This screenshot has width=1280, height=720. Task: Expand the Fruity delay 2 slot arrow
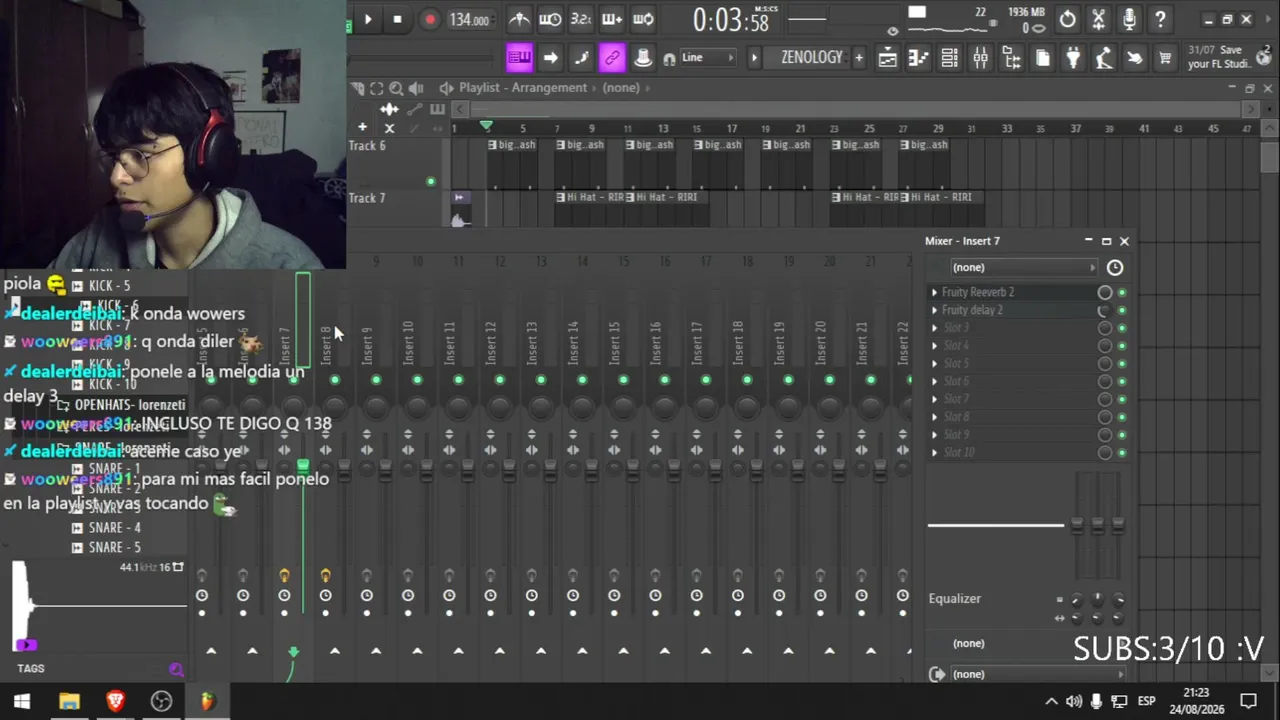coord(935,310)
